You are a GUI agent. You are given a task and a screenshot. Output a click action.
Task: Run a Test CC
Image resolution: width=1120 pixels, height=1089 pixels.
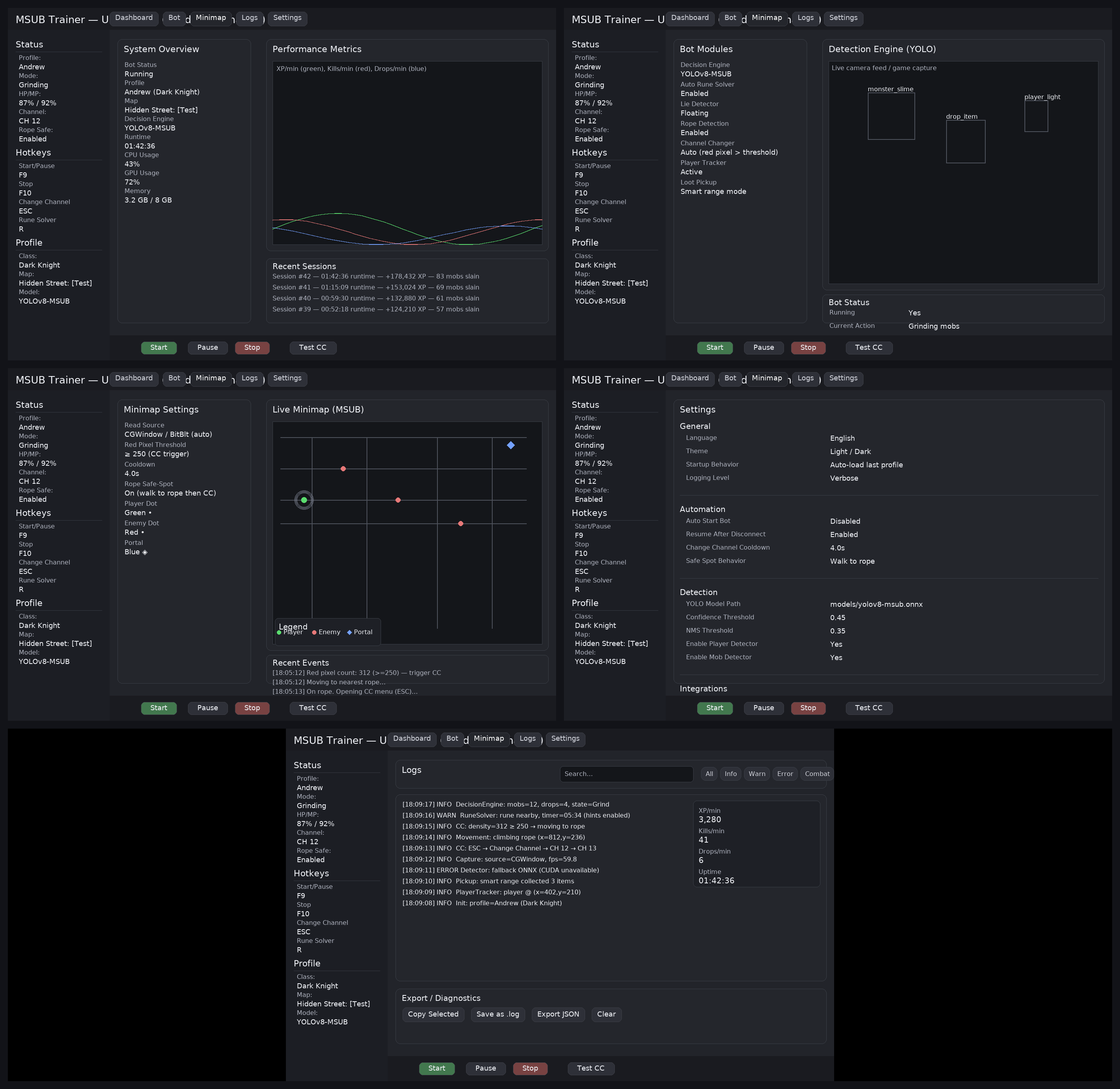point(591,1068)
